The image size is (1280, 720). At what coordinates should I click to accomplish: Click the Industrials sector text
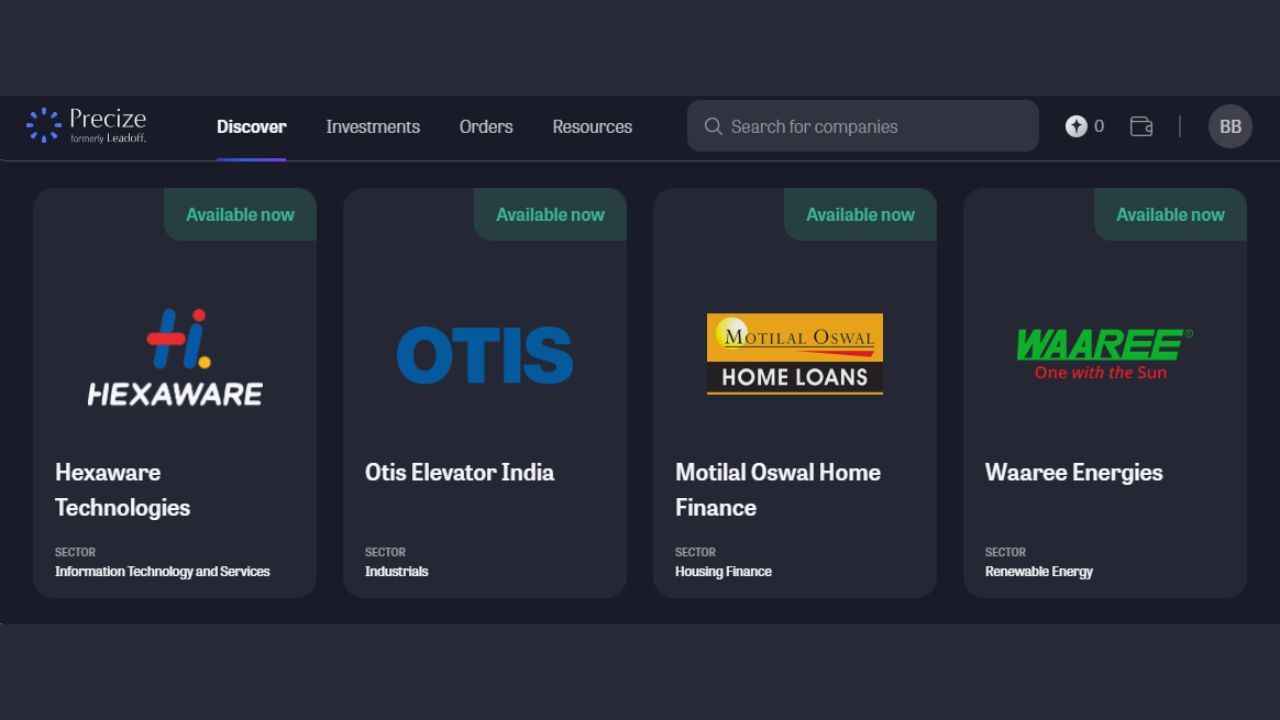[396, 572]
